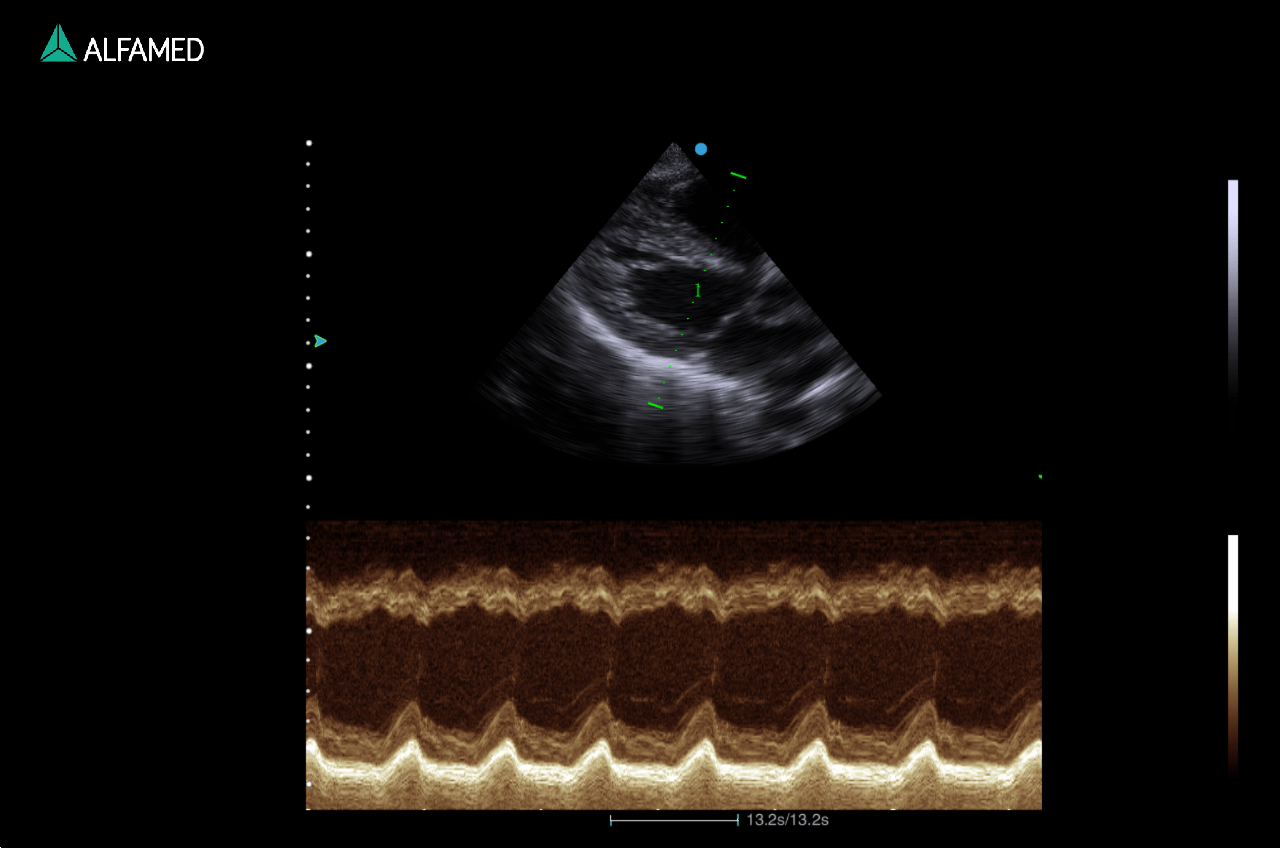1280x848 pixels.
Task: Click the cyan time scale bar below M-mode
Action: (x=674, y=820)
